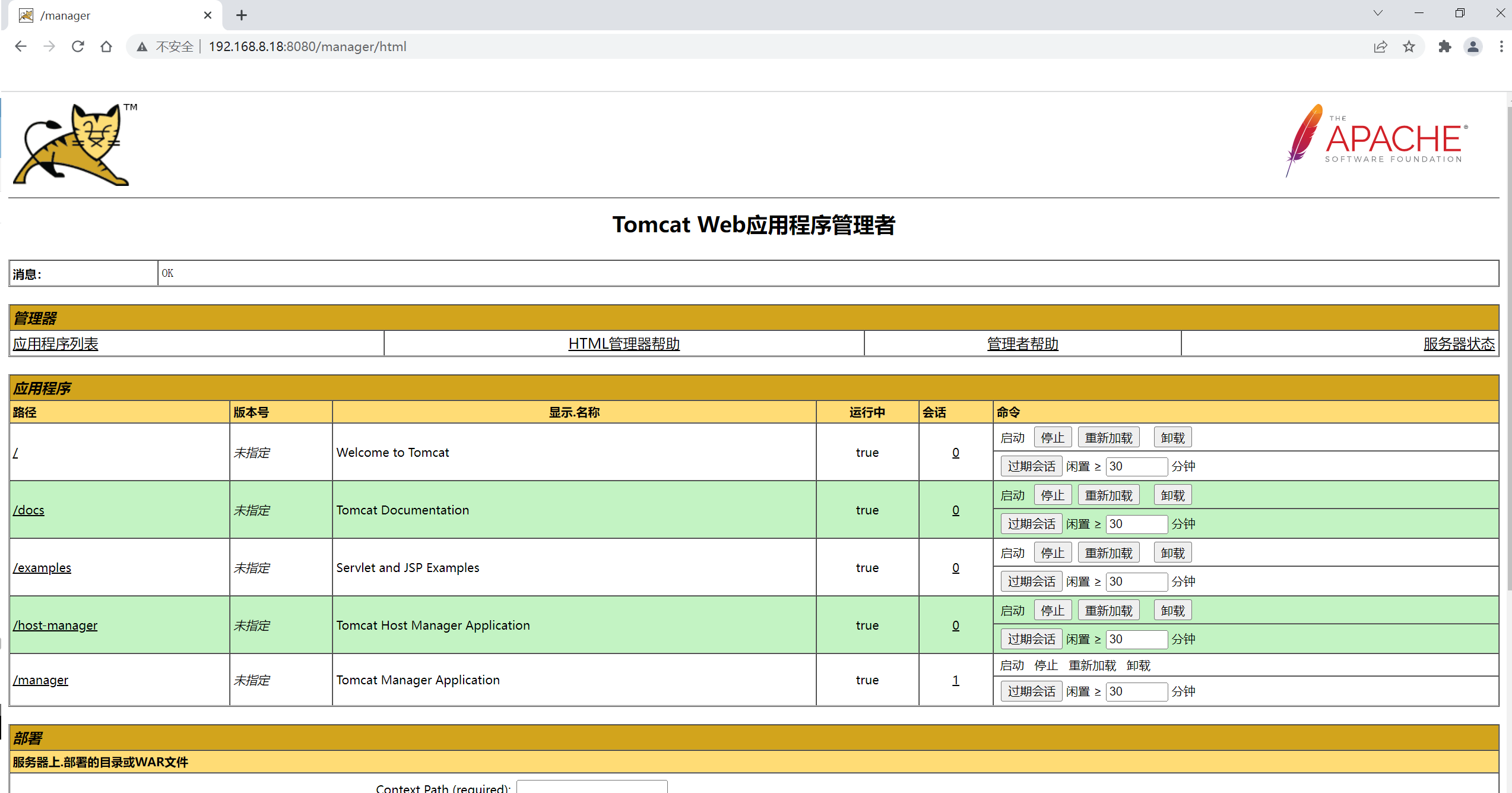1512x793 pixels.
Task: Click session count 0 for Tomcat Documentation
Action: pyautogui.click(x=956, y=510)
